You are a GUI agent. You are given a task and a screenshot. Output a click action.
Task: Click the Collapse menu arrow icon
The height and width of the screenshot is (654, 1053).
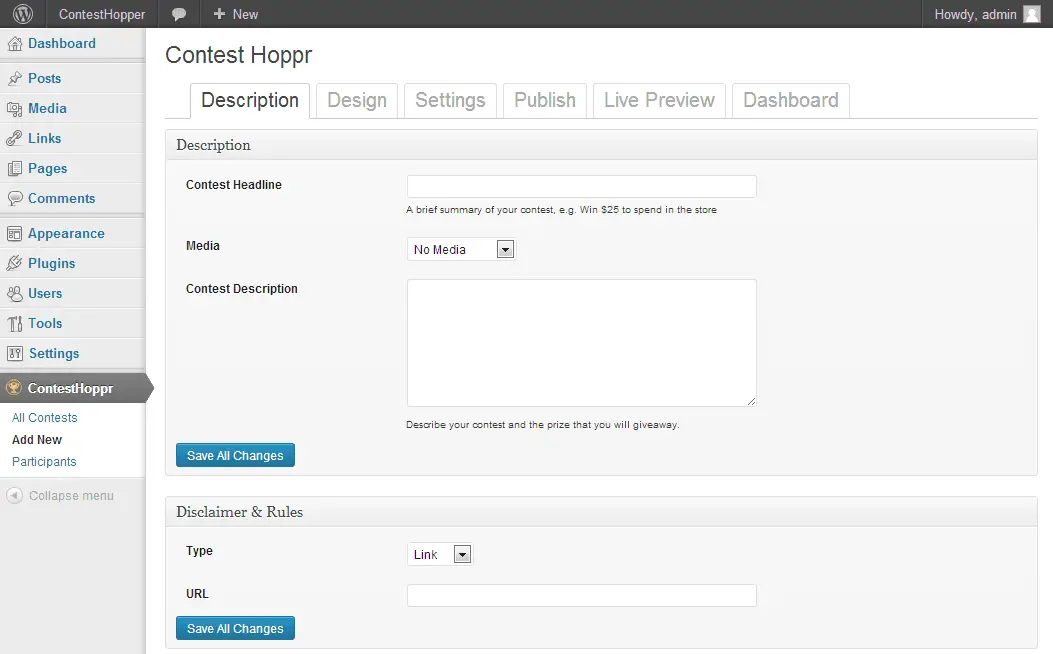click(x=15, y=496)
